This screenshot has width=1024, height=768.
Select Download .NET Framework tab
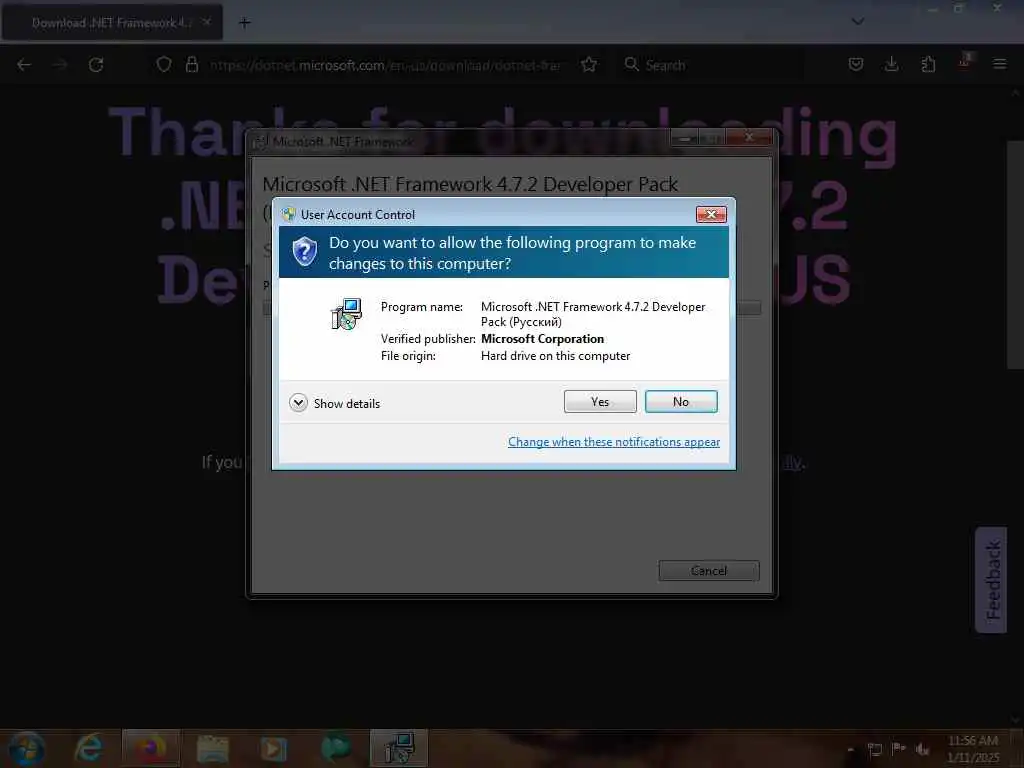tap(112, 23)
